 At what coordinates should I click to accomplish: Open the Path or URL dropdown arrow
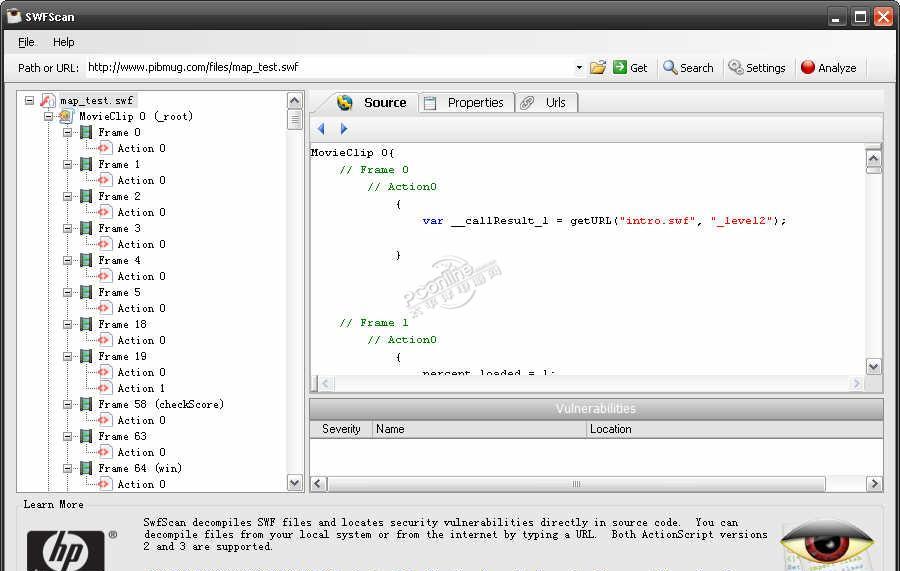click(x=579, y=68)
